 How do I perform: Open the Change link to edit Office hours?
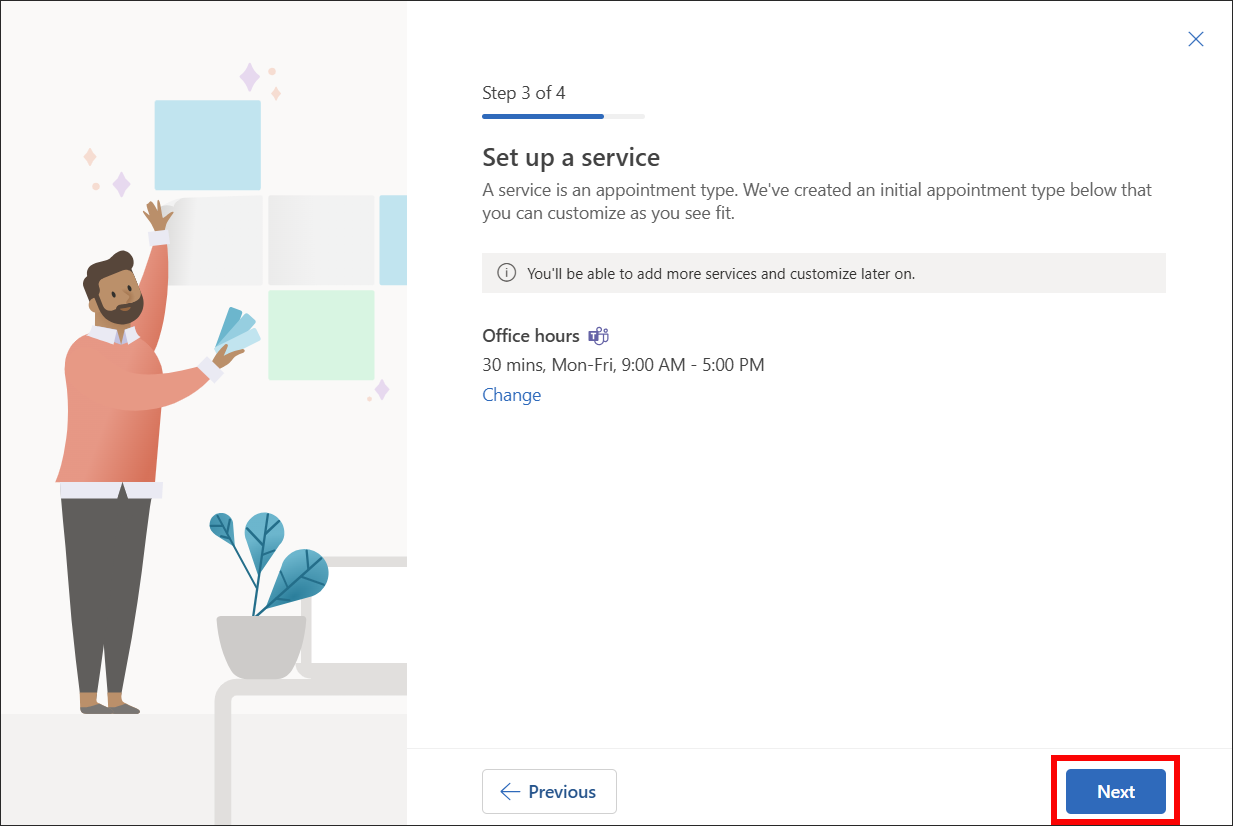[x=511, y=394]
